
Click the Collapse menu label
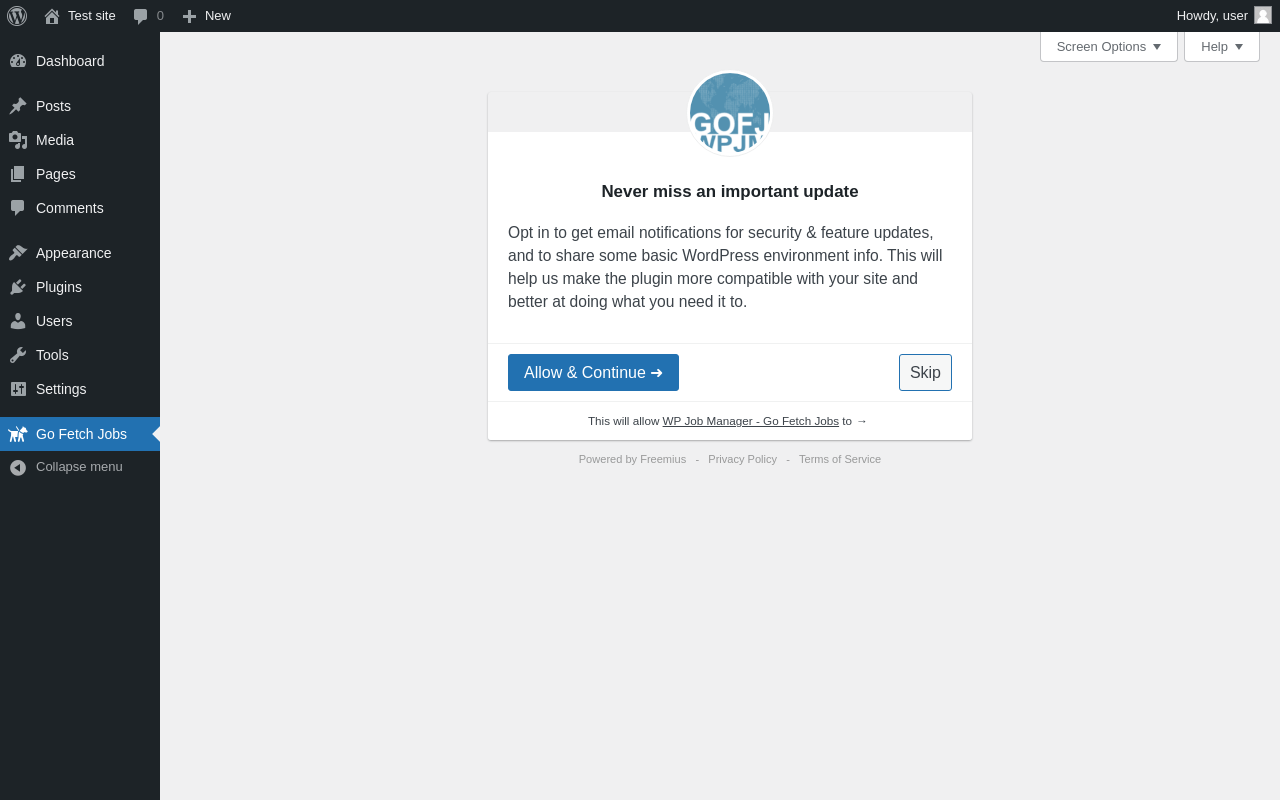pos(79,467)
